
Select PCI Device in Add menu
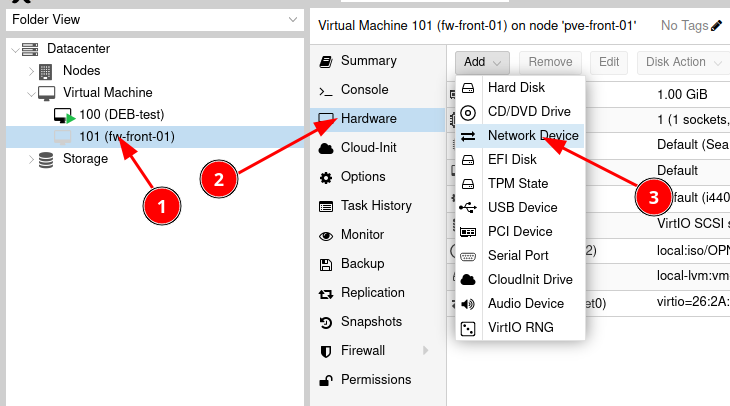coord(519,232)
